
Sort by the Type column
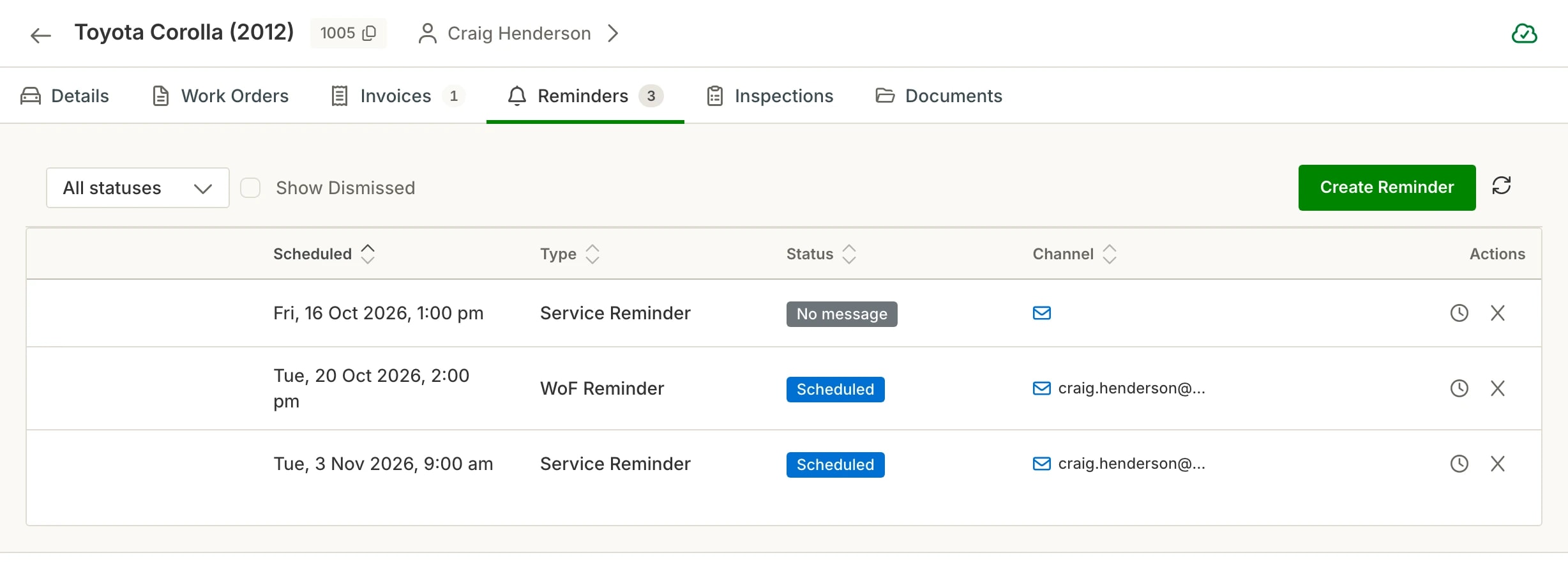(569, 254)
